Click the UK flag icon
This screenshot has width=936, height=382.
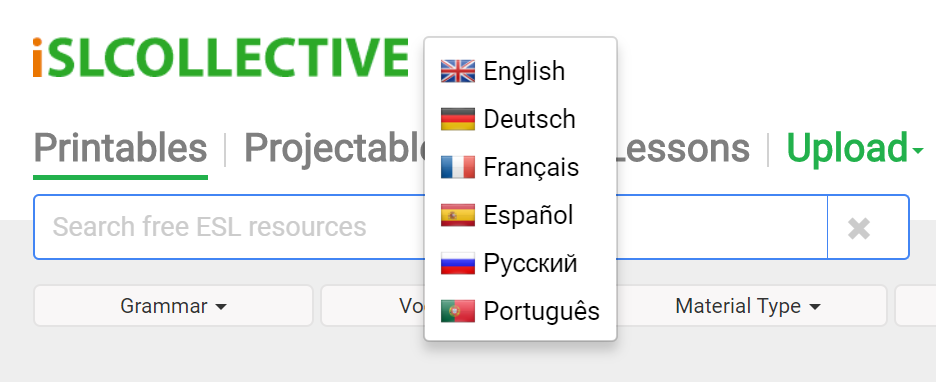[x=458, y=71]
